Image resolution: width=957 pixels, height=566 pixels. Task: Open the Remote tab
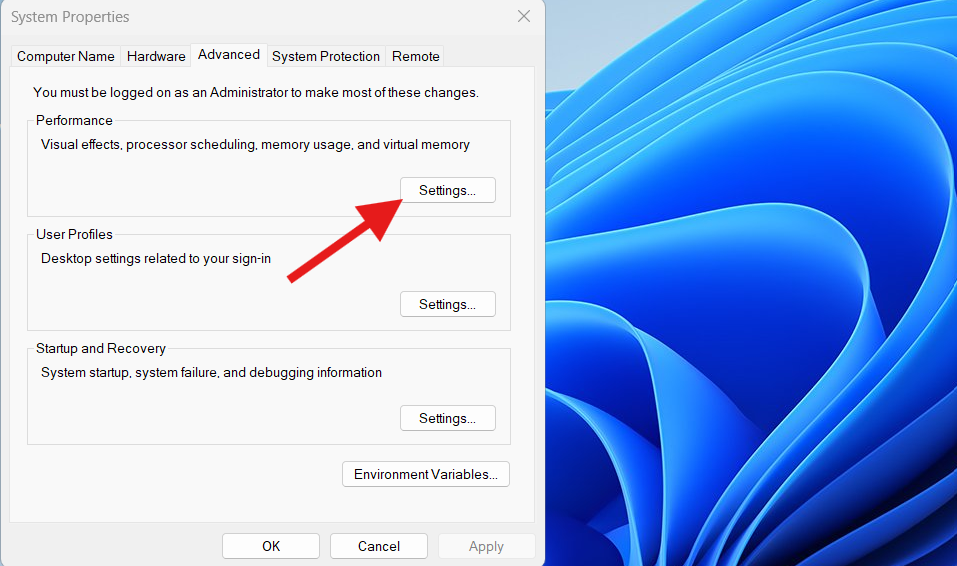pyautogui.click(x=415, y=56)
